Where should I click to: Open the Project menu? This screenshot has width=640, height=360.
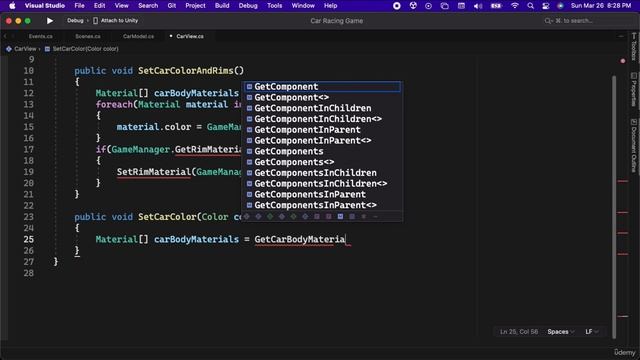(195, 6)
